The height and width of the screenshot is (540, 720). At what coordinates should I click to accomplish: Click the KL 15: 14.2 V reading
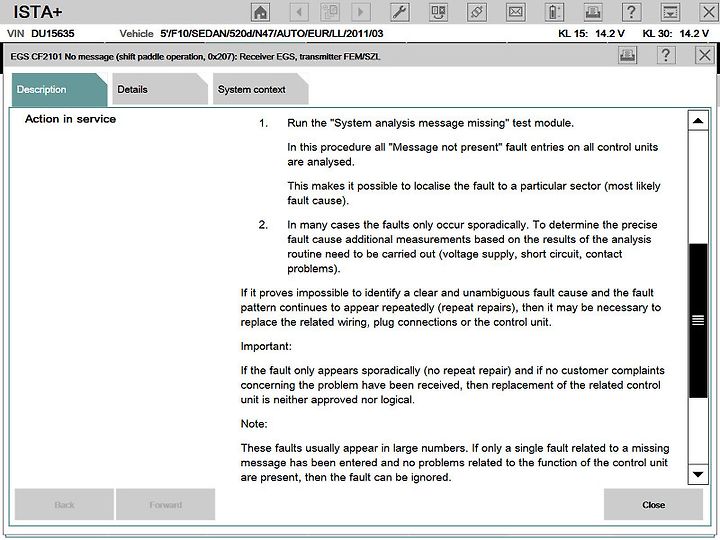pyautogui.click(x=591, y=34)
